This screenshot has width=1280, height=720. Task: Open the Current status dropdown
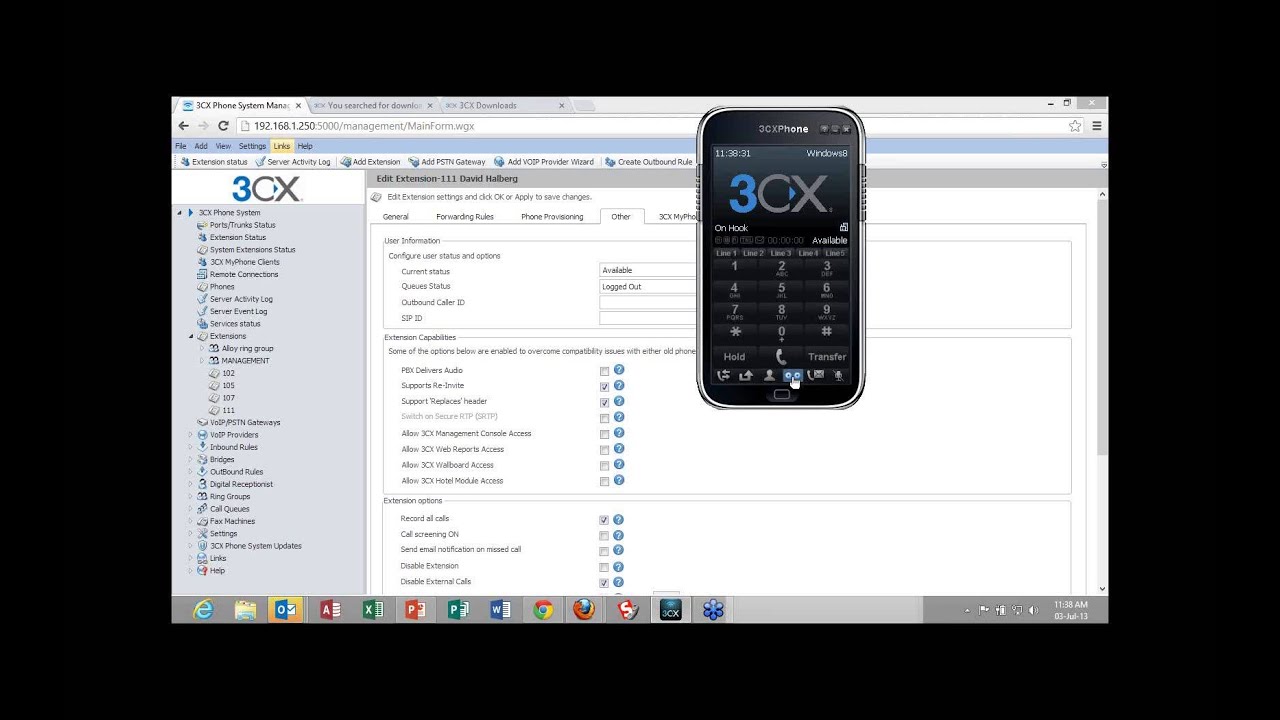(x=648, y=270)
